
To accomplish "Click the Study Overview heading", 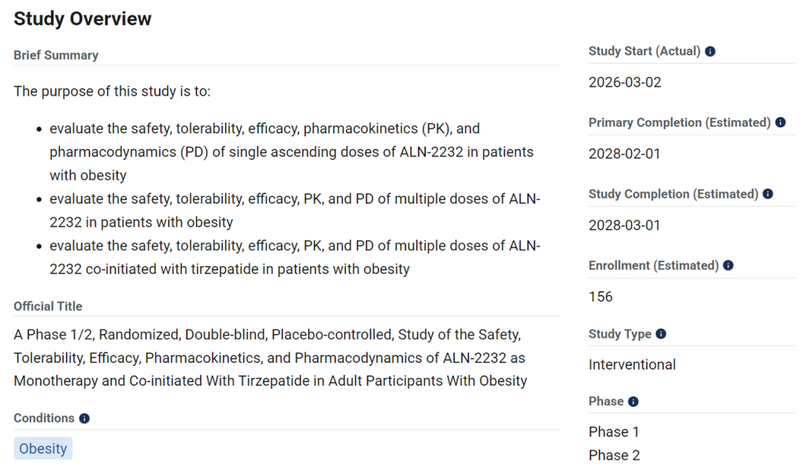I will (82, 19).
